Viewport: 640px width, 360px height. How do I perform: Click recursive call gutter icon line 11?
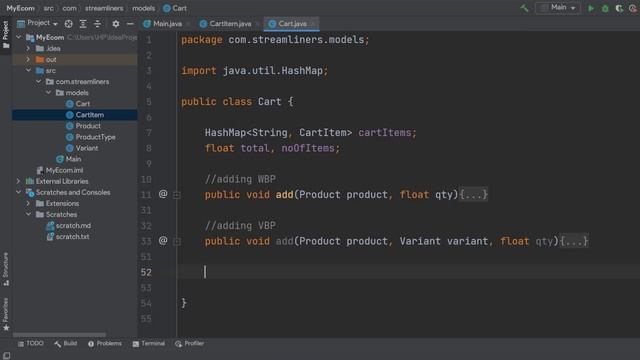(163, 194)
